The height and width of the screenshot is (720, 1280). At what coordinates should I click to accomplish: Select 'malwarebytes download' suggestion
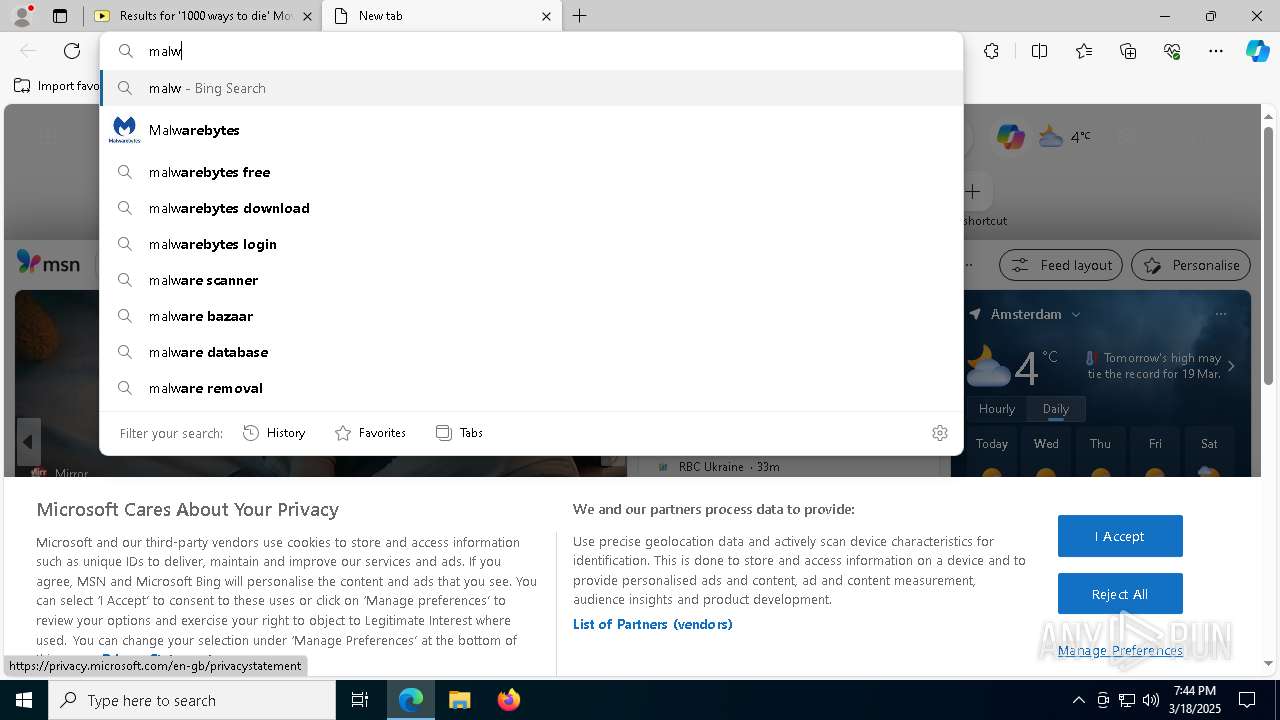pyautogui.click(x=531, y=208)
